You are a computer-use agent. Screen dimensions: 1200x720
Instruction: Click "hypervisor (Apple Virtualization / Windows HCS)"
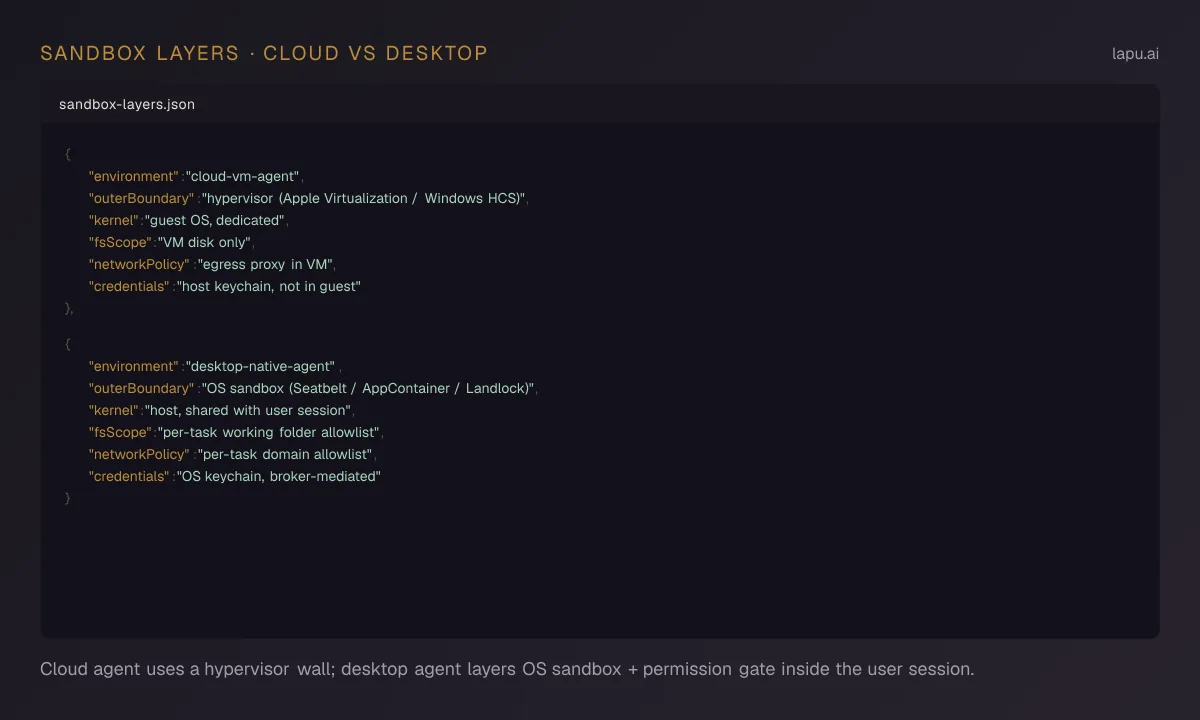pyautogui.click(x=364, y=198)
